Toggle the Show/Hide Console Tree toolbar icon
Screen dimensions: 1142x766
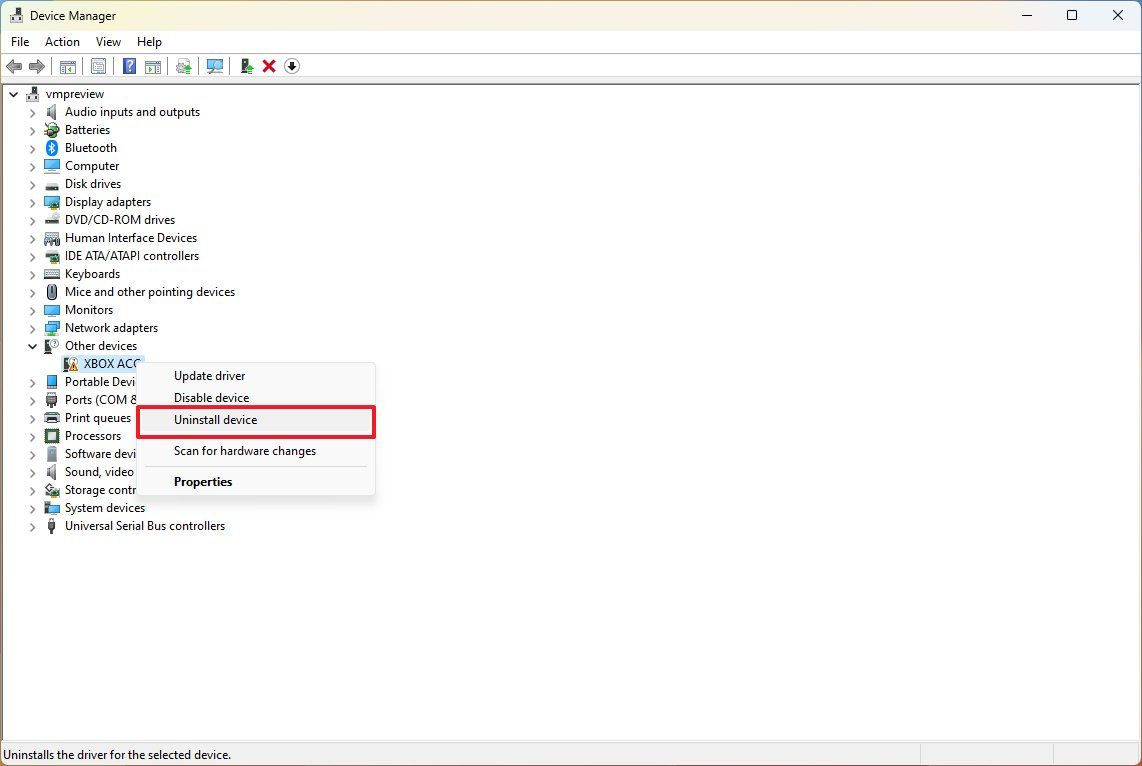tap(67, 66)
